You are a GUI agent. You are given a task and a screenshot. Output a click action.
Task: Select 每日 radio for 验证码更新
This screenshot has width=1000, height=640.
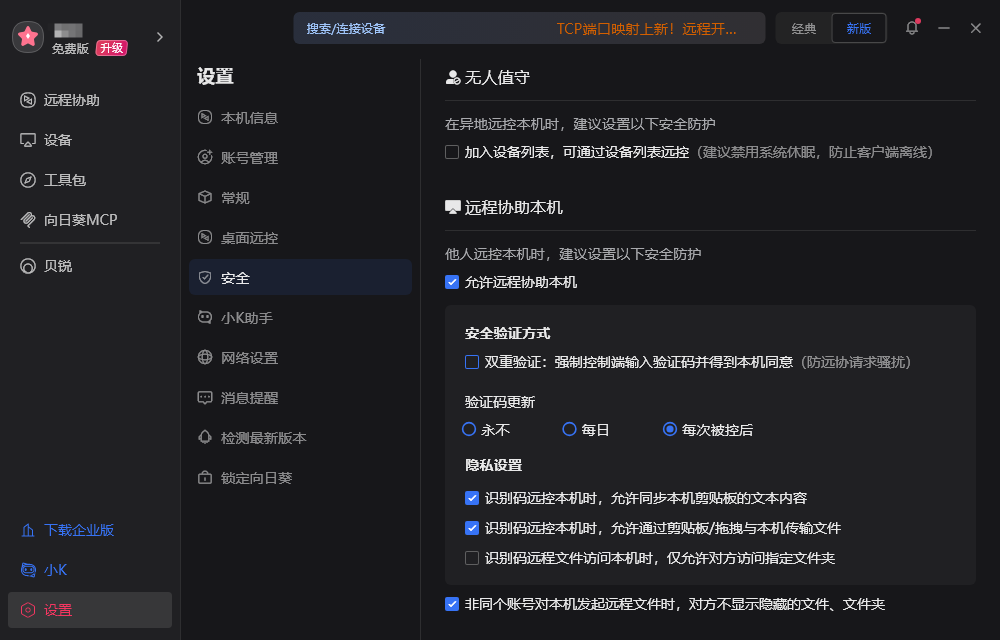570,430
